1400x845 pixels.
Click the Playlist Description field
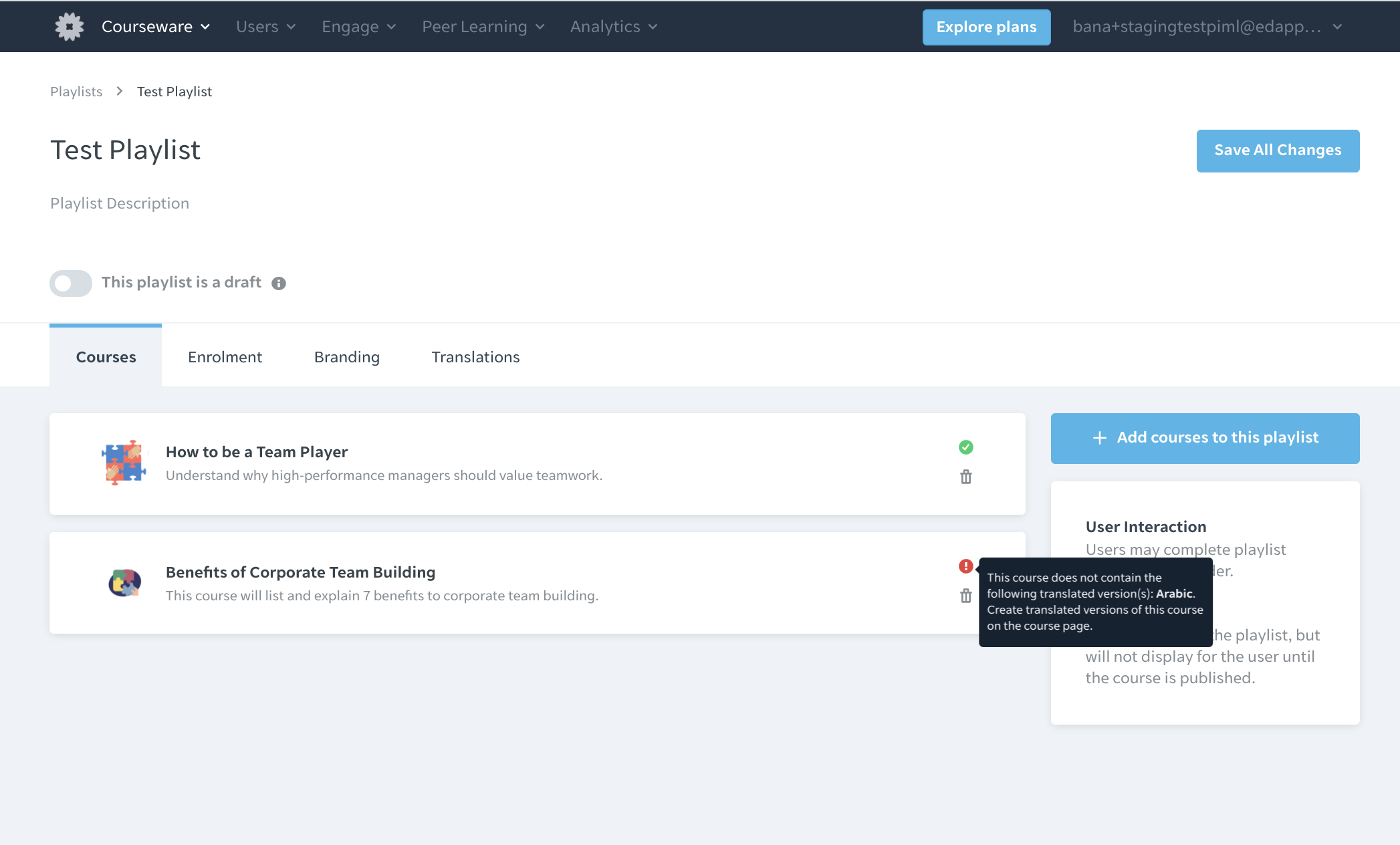pyautogui.click(x=120, y=203)
